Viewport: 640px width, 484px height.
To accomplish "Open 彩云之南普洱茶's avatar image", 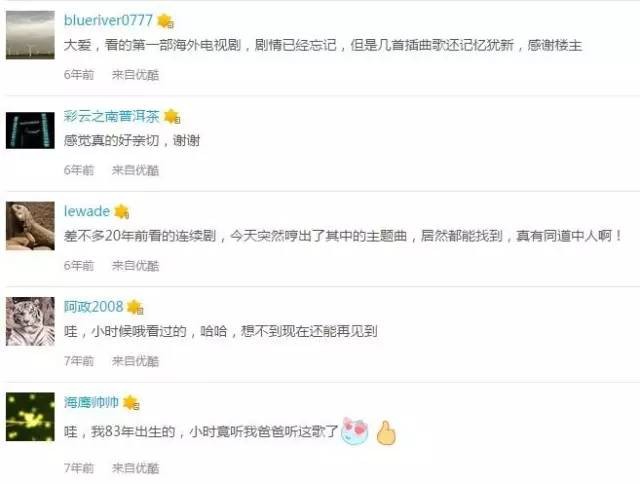I will click(x=30, y=131).
